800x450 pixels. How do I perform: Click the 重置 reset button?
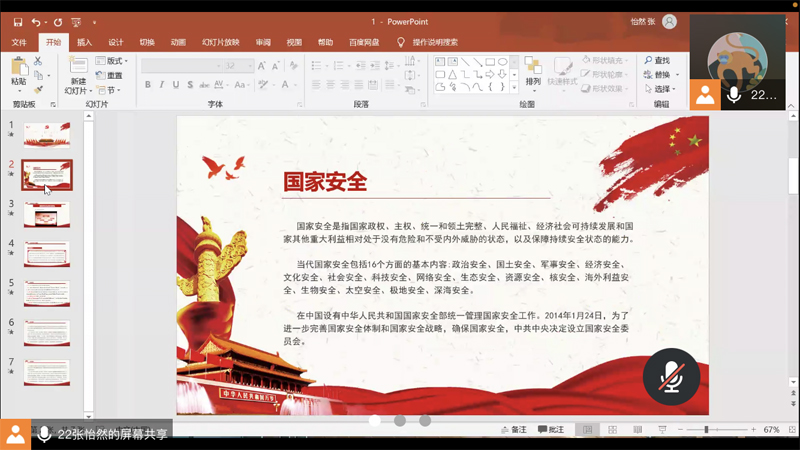pos(110,75)
